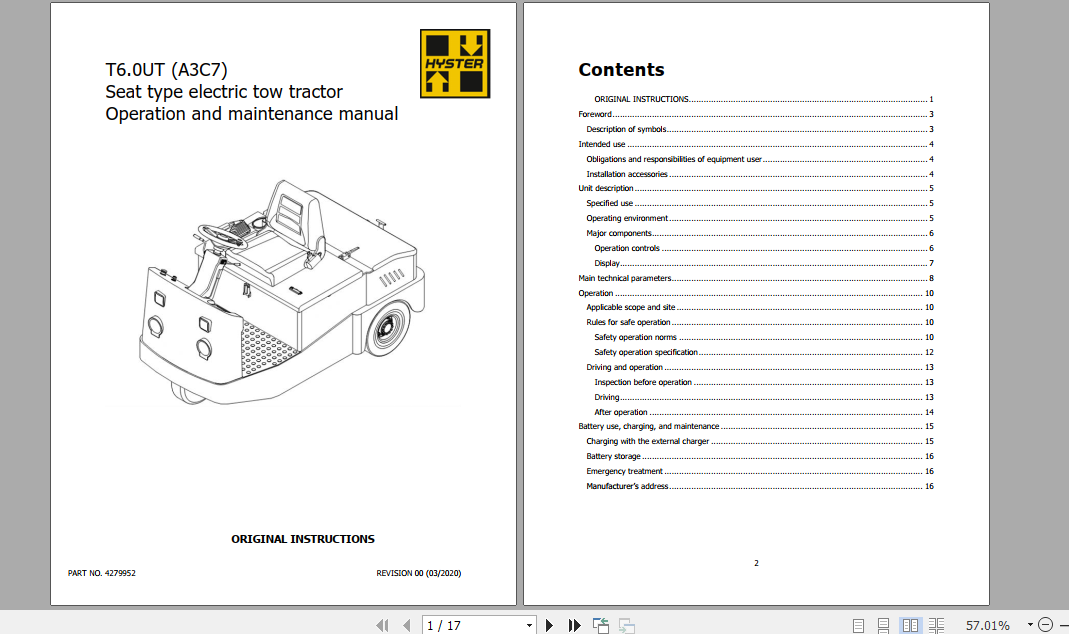Go to the previous page

(x=406, y=625)
